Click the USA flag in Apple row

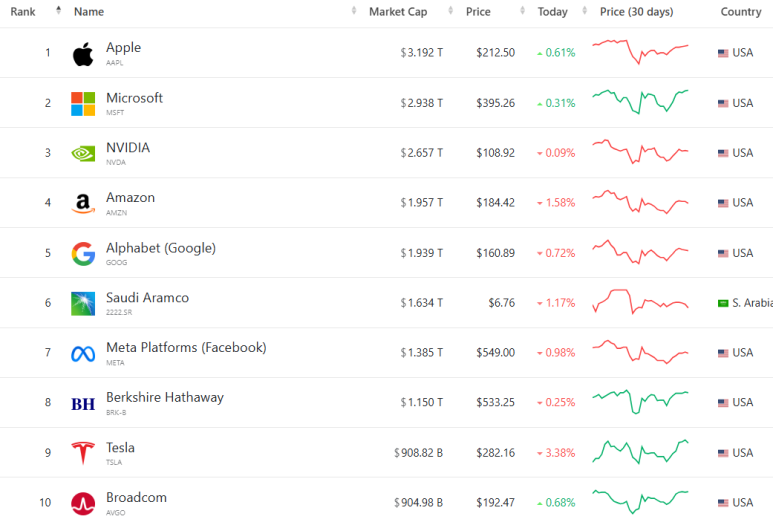(723, 53)
